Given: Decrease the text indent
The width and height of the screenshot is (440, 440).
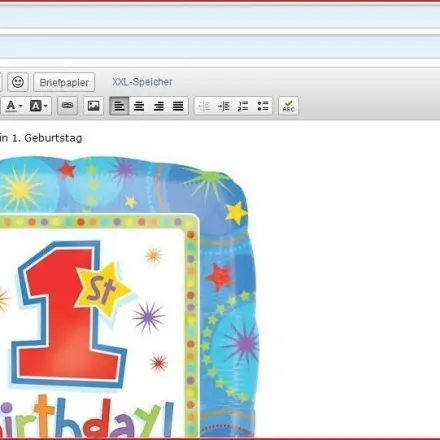Looking at the screenshot, I should pos(204,106).
